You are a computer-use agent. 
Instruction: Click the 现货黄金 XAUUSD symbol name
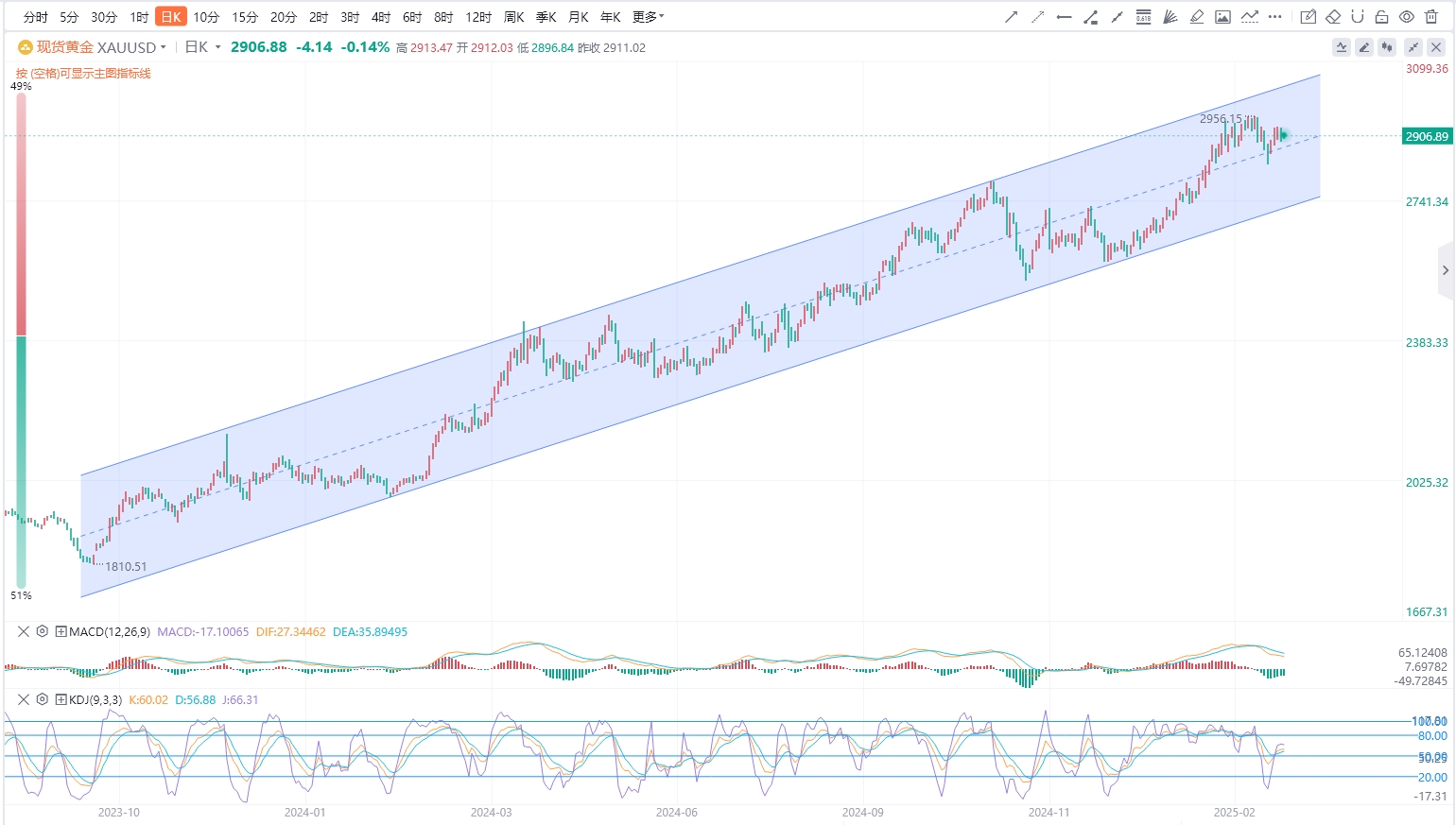click(95, 47)
